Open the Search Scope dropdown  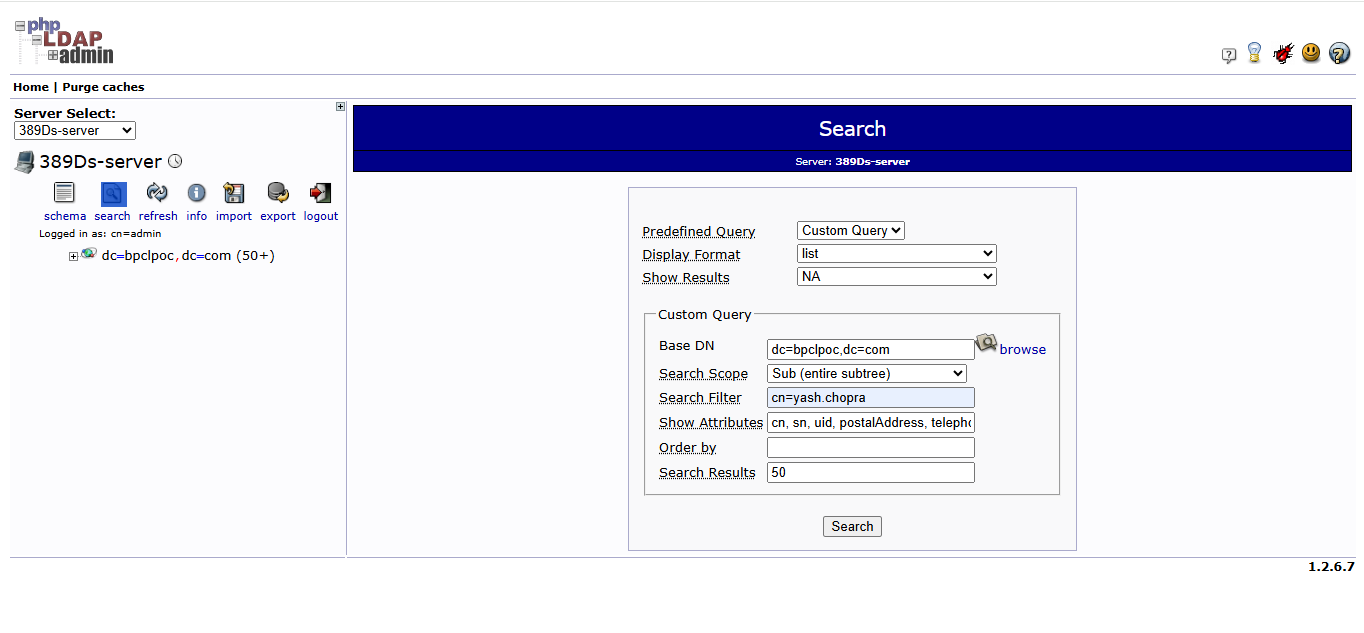click(867, 373)
